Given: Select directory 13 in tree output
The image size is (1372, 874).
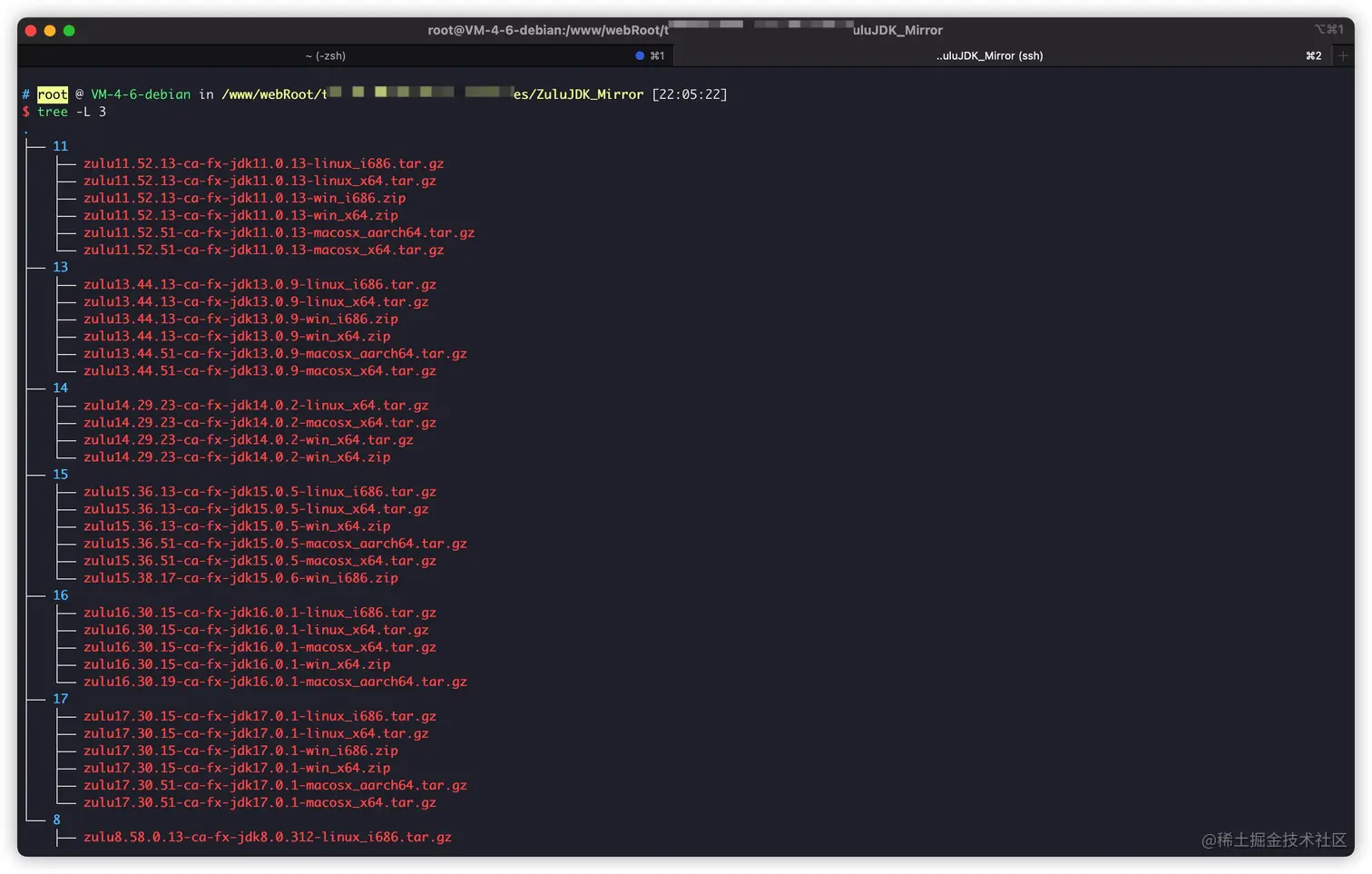Looking at the screenshot, I should (x=60, y=267).
